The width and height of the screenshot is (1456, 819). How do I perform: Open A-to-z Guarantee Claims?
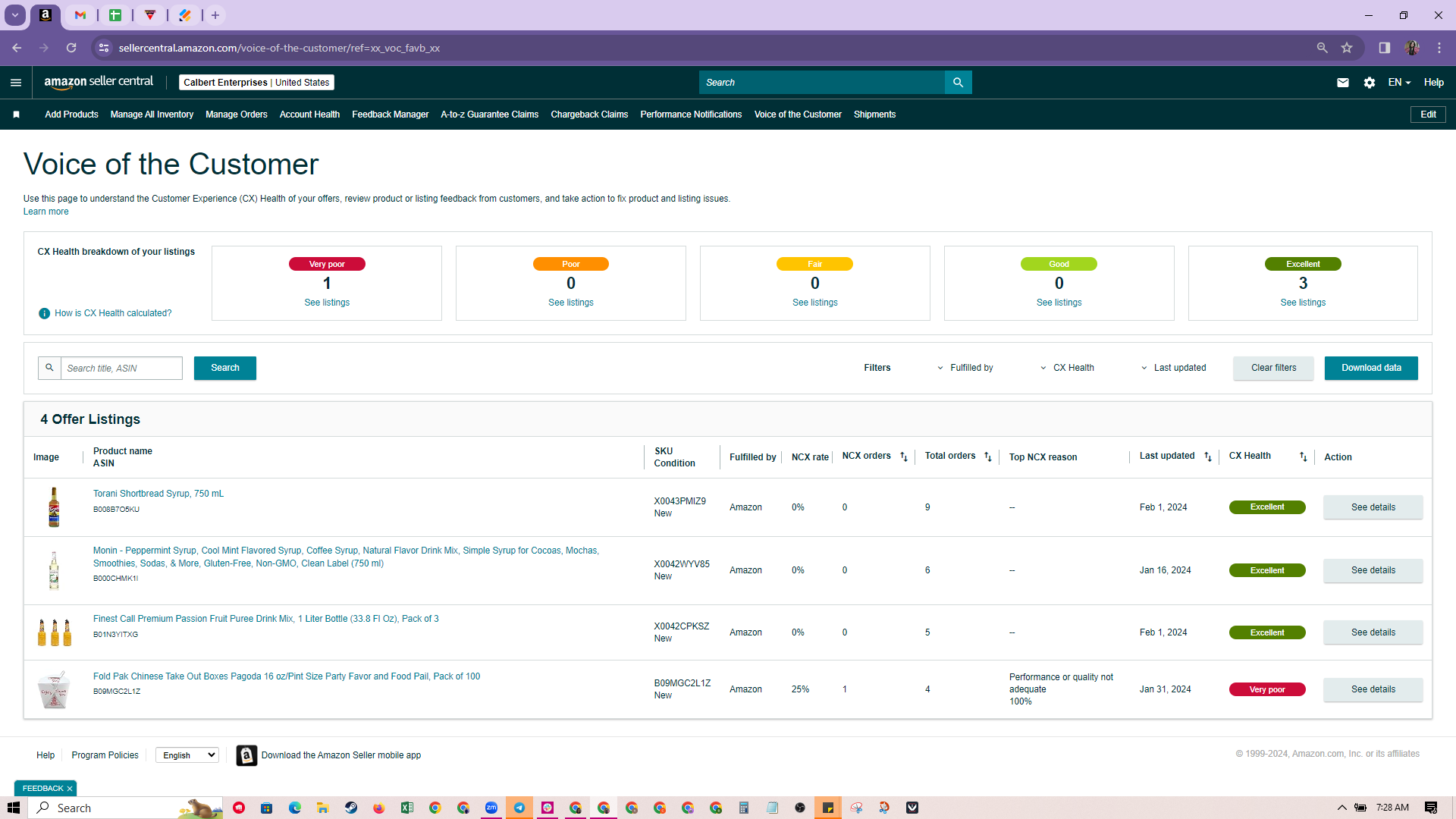[490, 115]
